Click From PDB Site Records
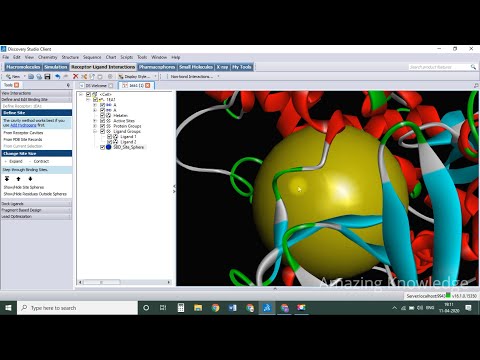The image size is (480, 360). point(23,139)
